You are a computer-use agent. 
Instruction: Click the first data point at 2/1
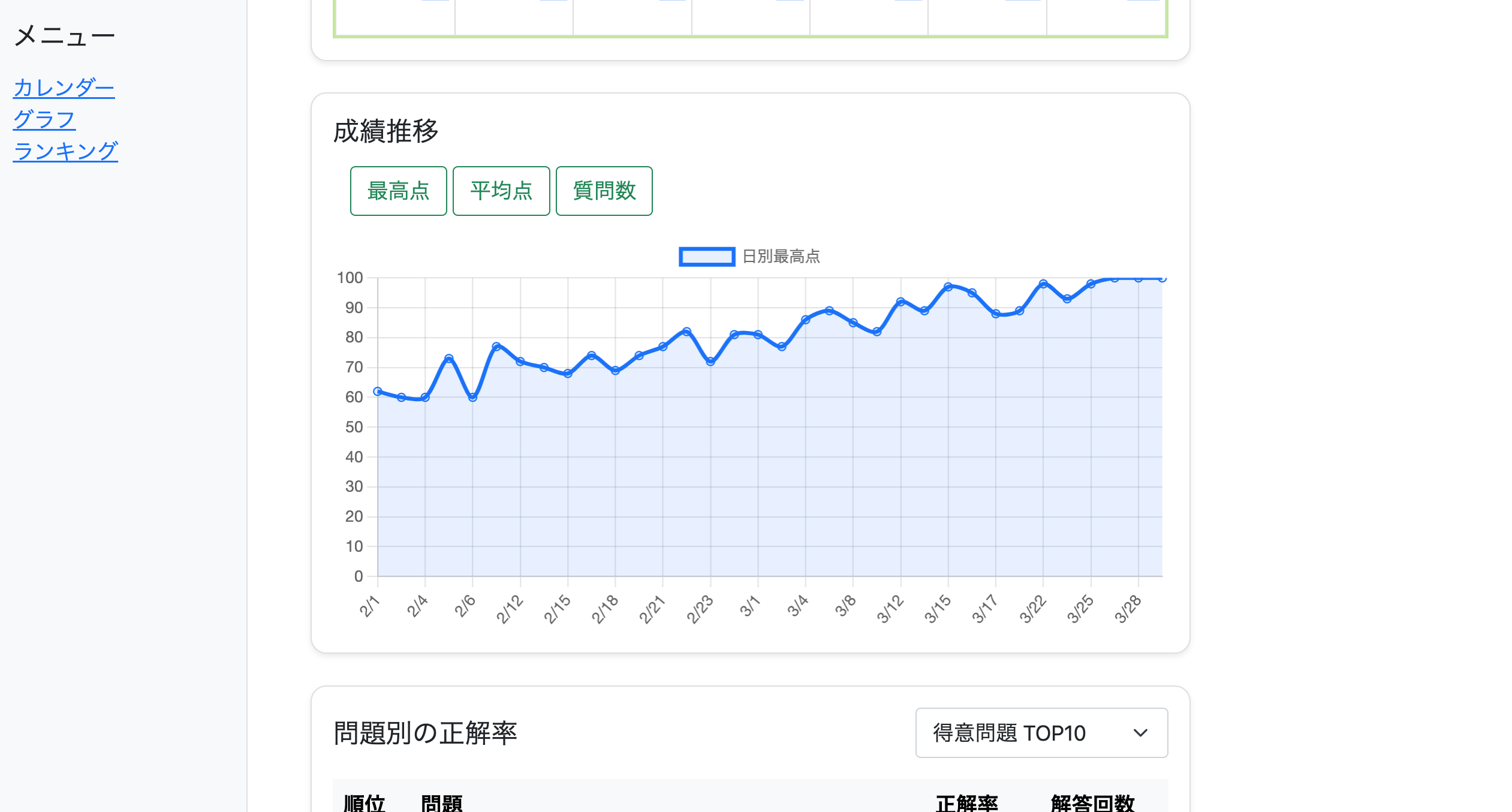coord(378,392)
